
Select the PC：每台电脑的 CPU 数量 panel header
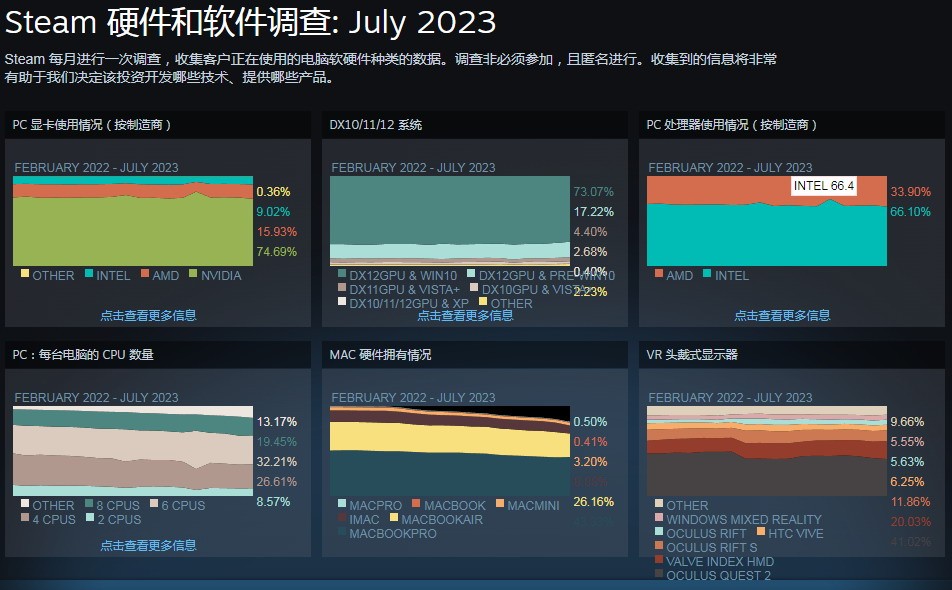coord(158,354)
